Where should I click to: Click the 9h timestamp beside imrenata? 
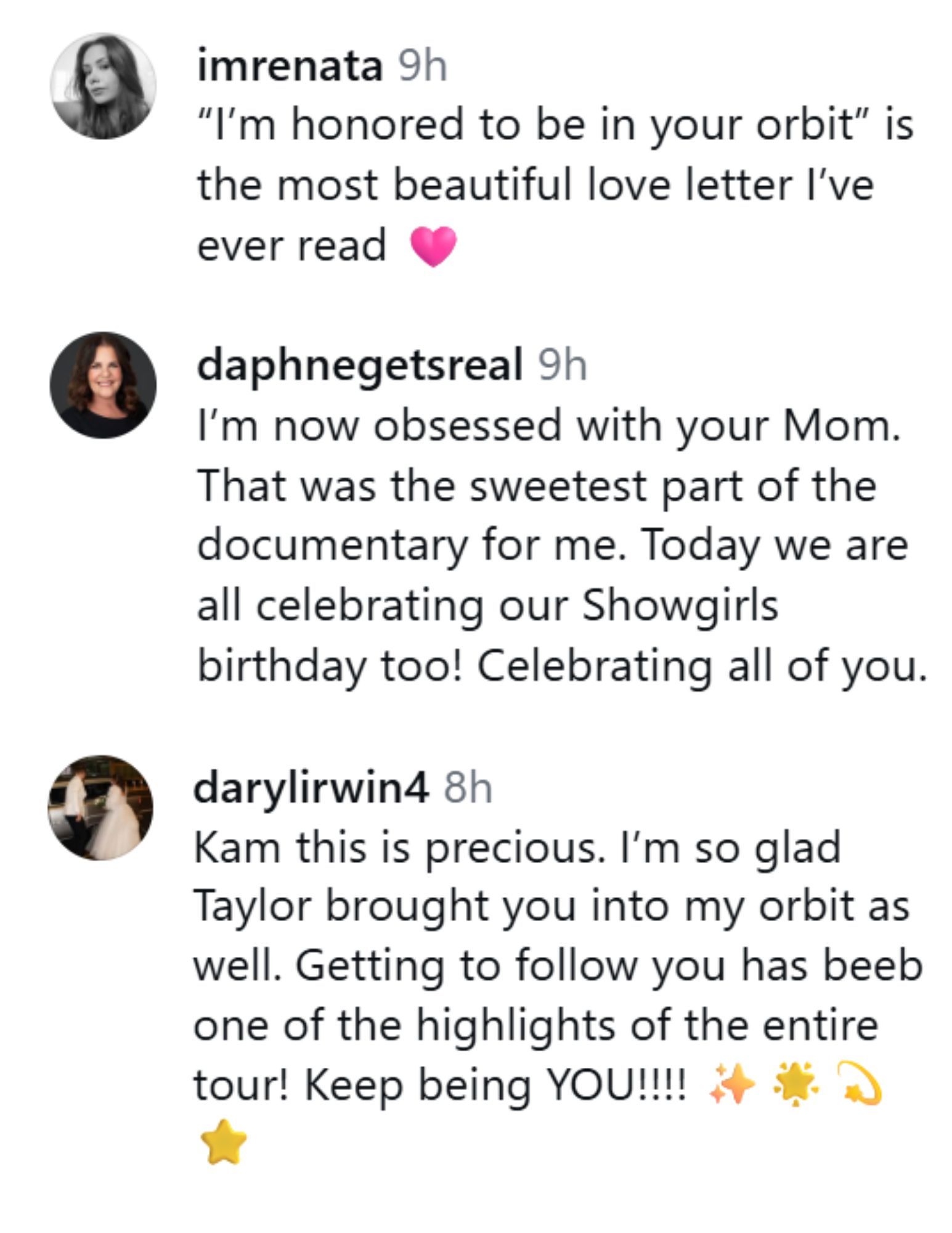422,66
